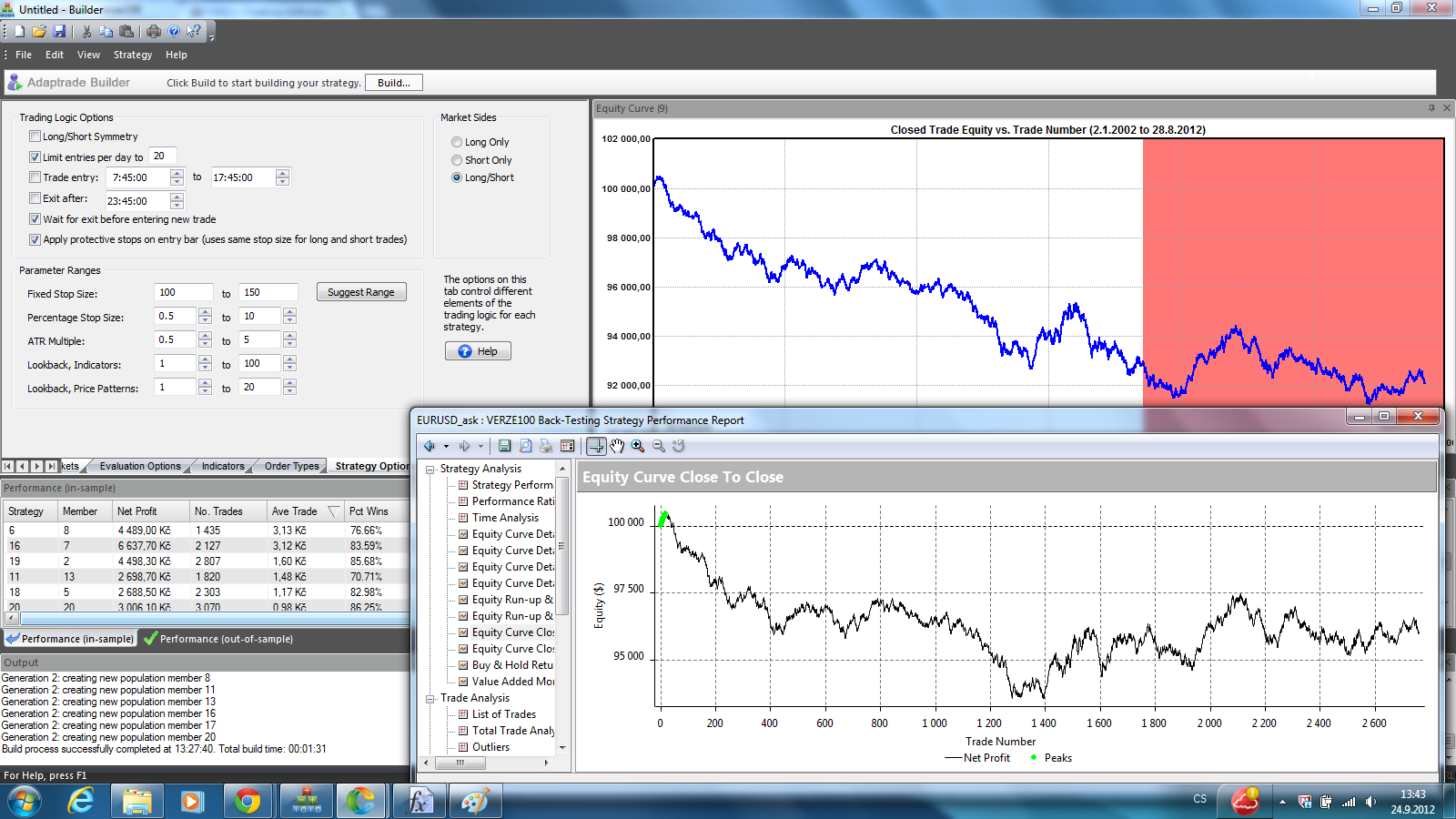Open the Strategy menu

132,55
